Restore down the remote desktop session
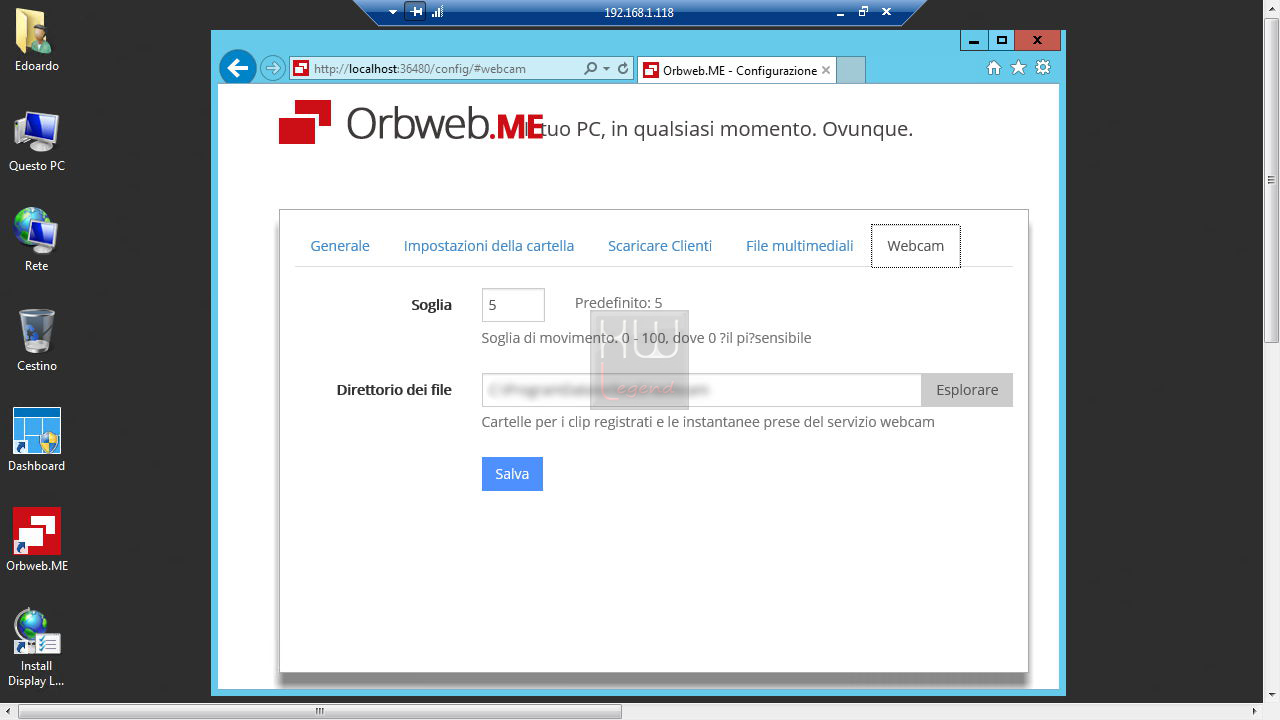 pos(863,12)
